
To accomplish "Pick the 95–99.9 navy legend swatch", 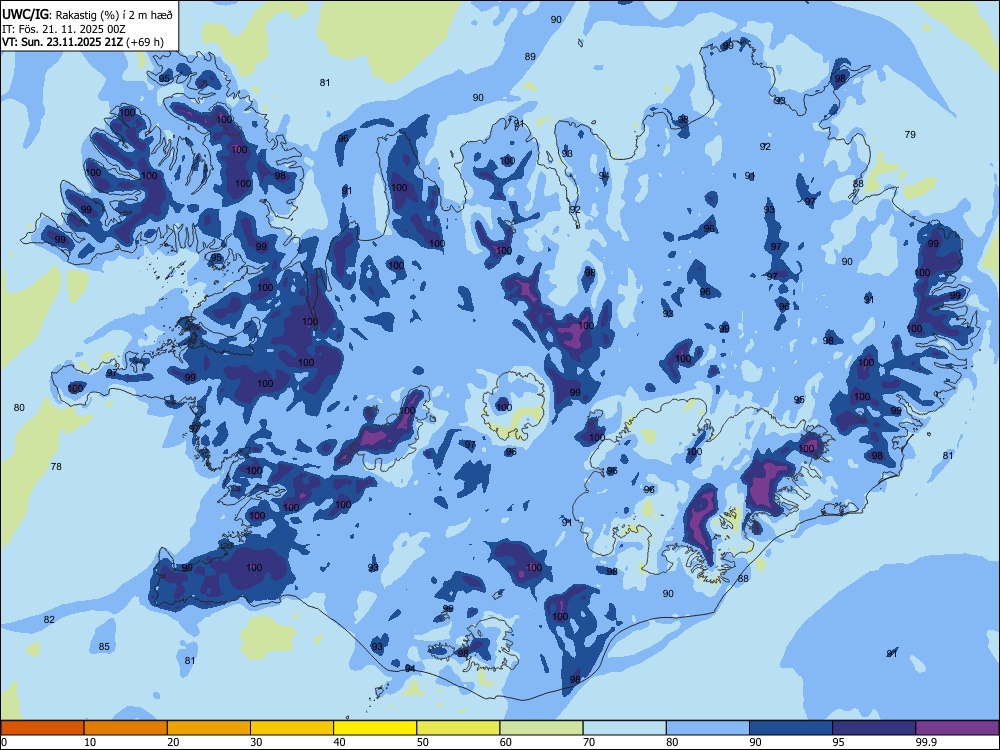I will click(874, 728).
